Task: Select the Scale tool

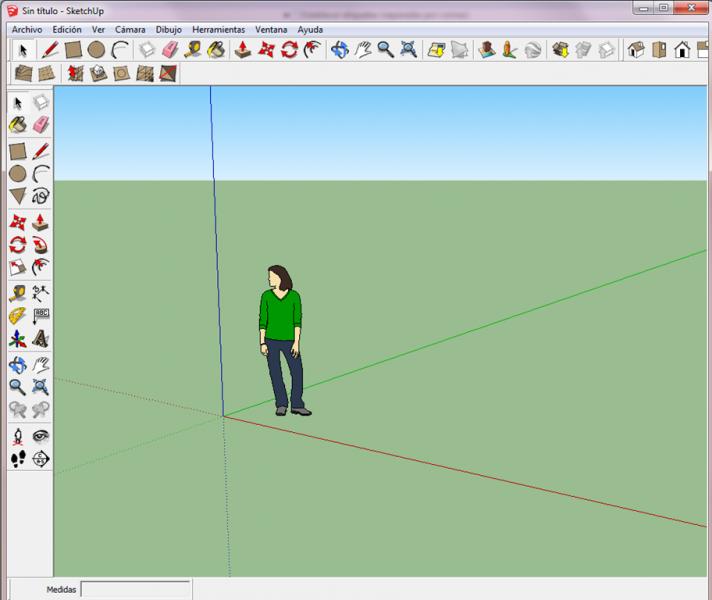Action: pyautogui.click(x=18, y=268)
